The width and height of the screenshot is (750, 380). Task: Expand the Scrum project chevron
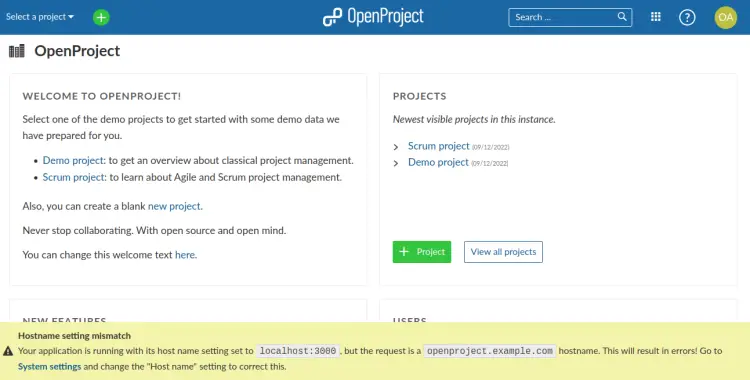click(396, 147)
